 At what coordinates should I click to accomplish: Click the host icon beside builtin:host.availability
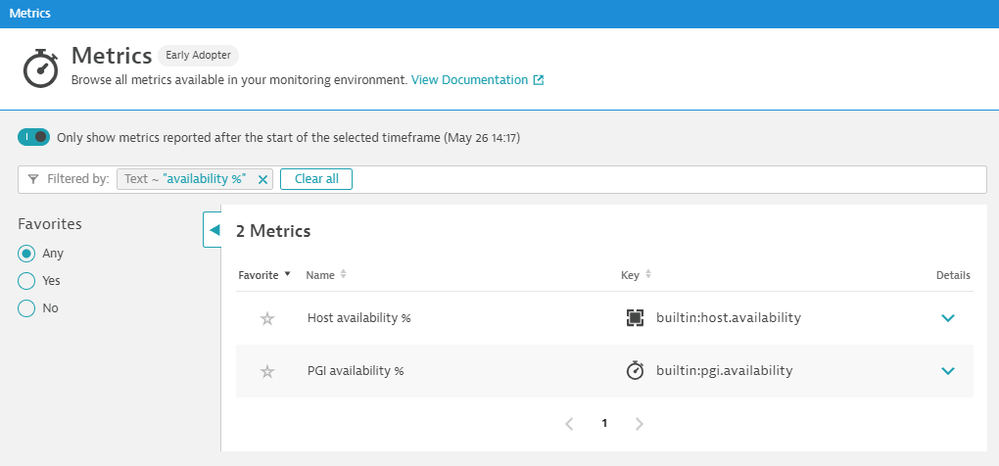[635, 318]
